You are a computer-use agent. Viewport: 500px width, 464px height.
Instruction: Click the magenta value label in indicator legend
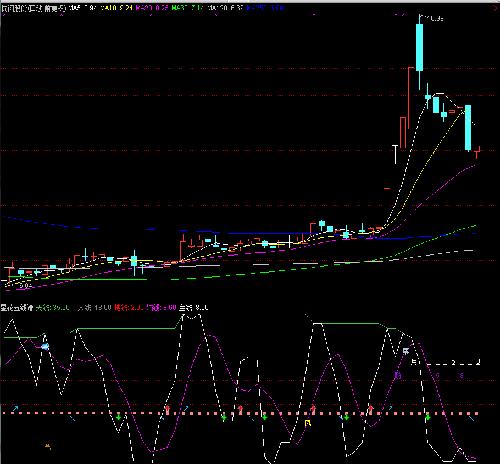[x=161, y=308]
